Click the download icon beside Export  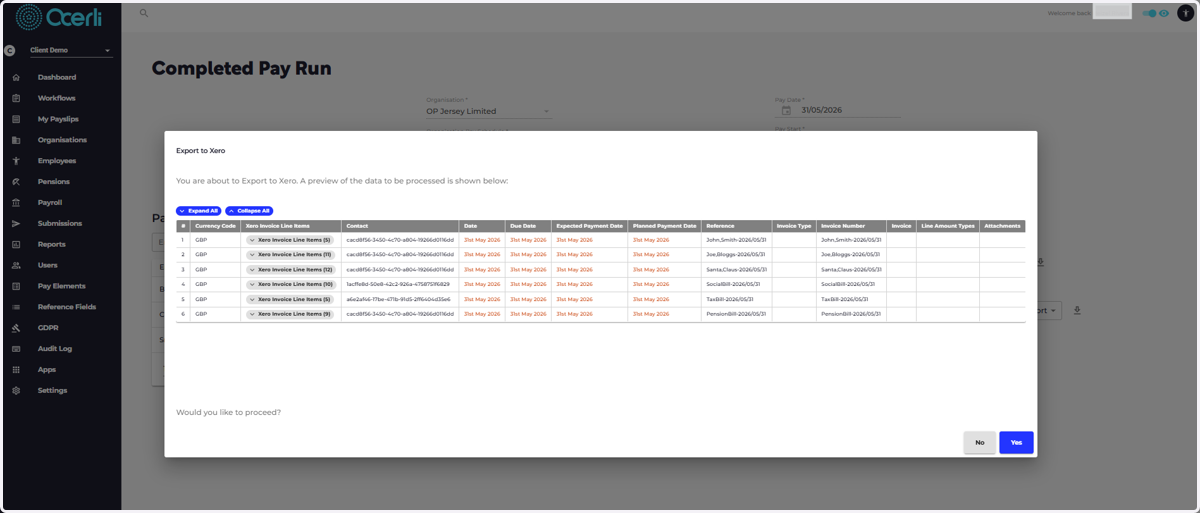[x=1078, y=310]
